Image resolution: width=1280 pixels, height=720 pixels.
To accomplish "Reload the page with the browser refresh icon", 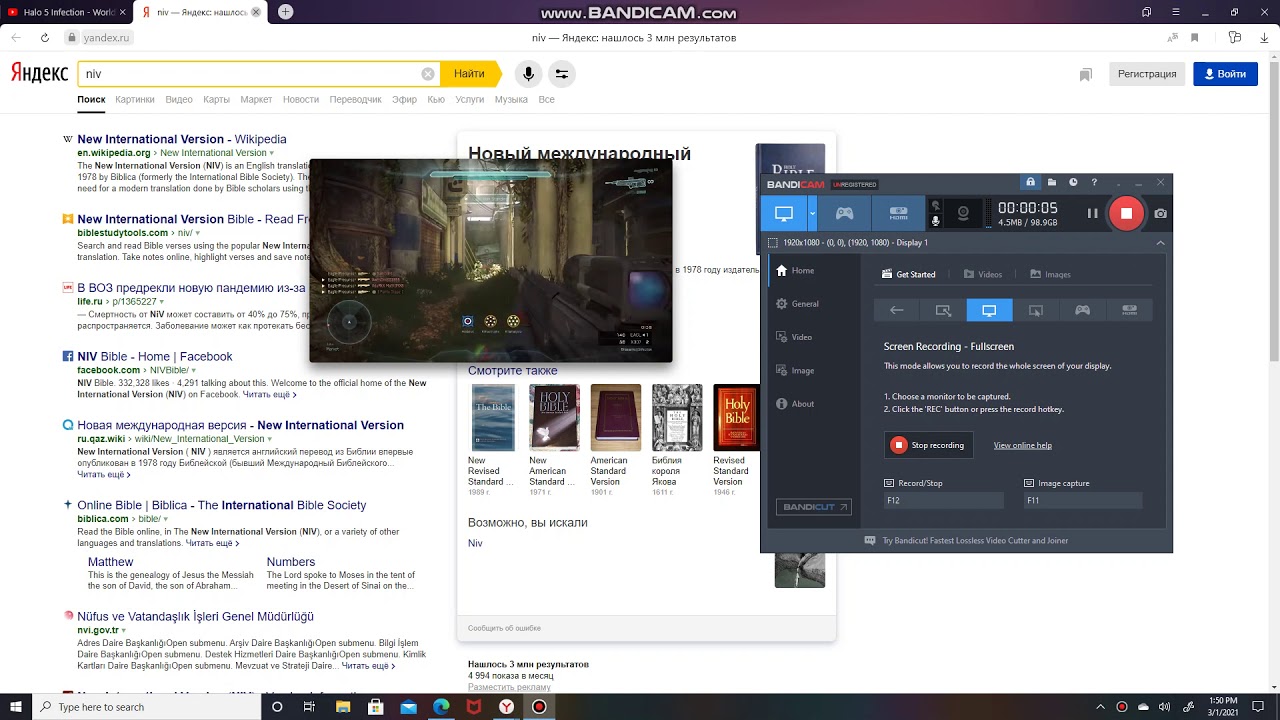I will (x=44, y=38).
